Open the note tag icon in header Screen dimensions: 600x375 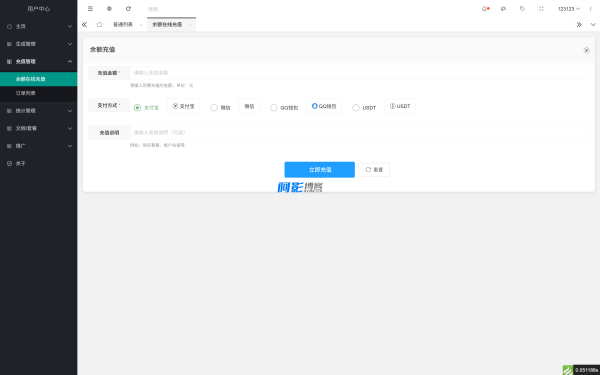(522, 8)
